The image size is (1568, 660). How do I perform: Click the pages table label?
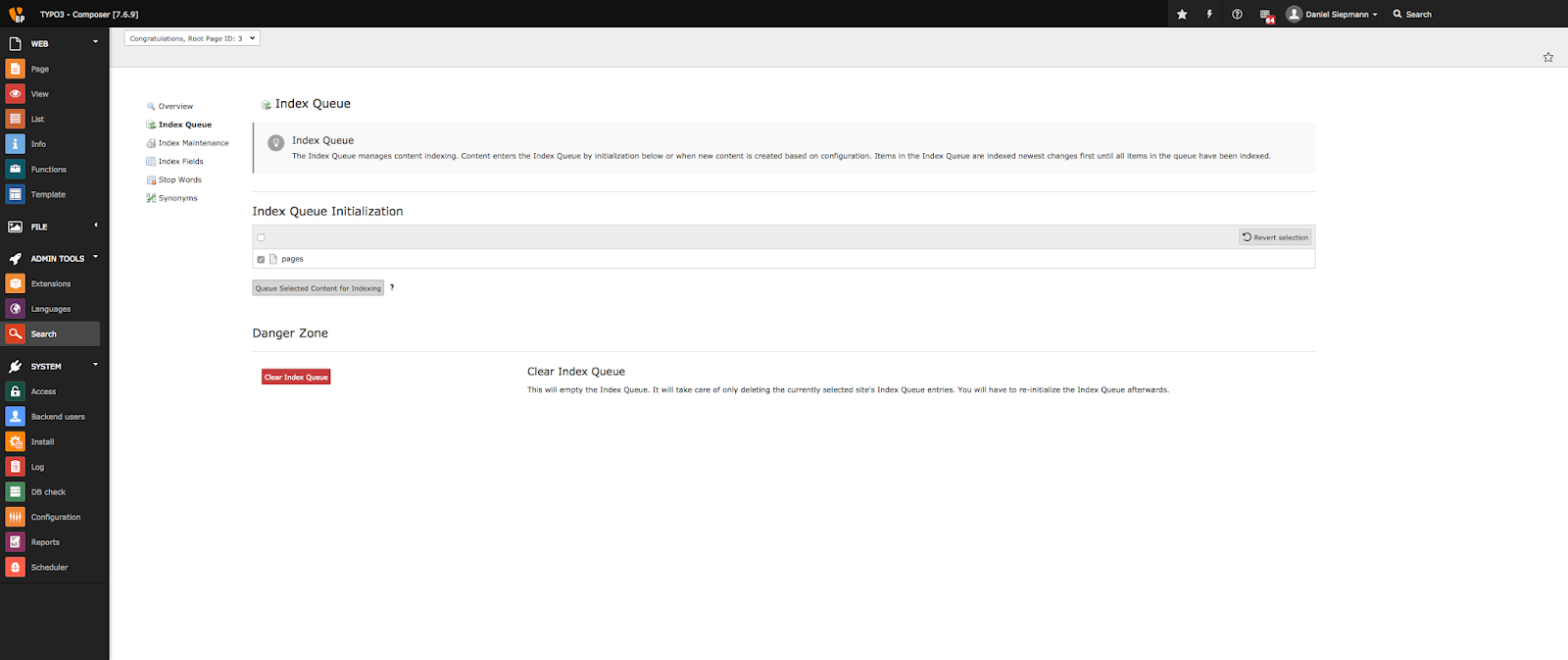292,259
